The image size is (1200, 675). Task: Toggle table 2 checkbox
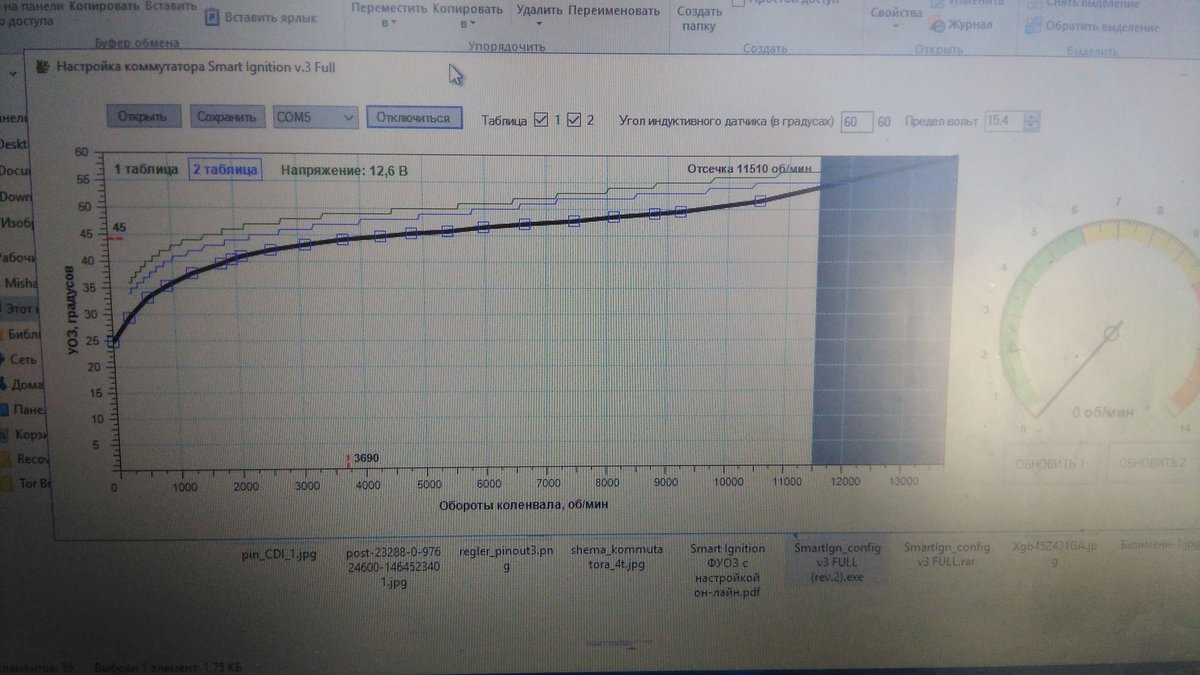point(574,120)
